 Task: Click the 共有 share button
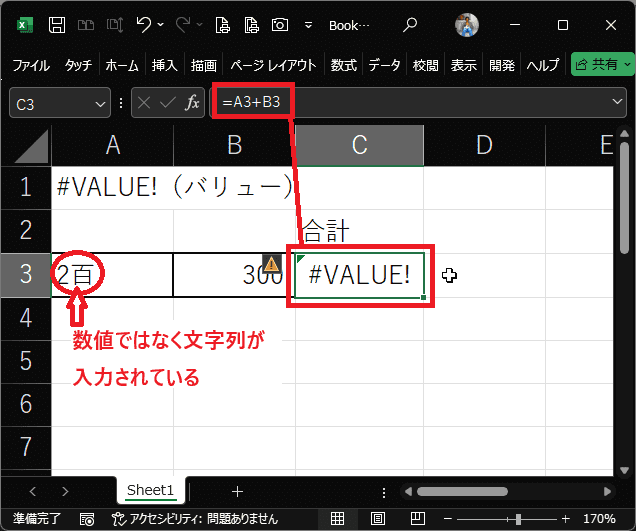click(602, 65)
